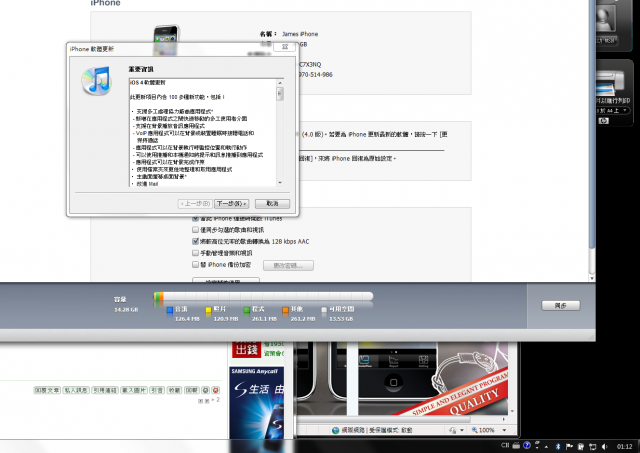Click 回報 button in forum page
The image size is (640, 453).
191,391
